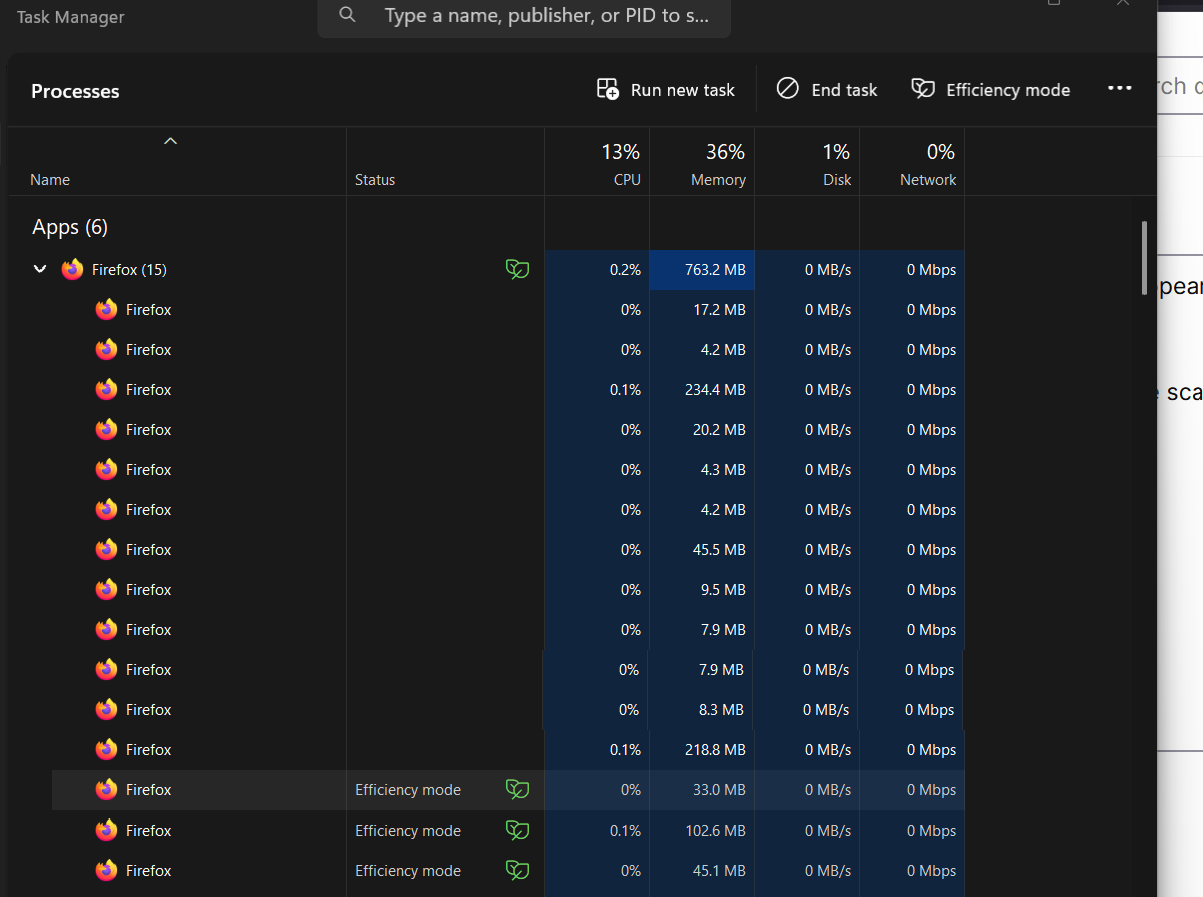
Task: Open the three-dot more options menu
Action: (1119, 89)
